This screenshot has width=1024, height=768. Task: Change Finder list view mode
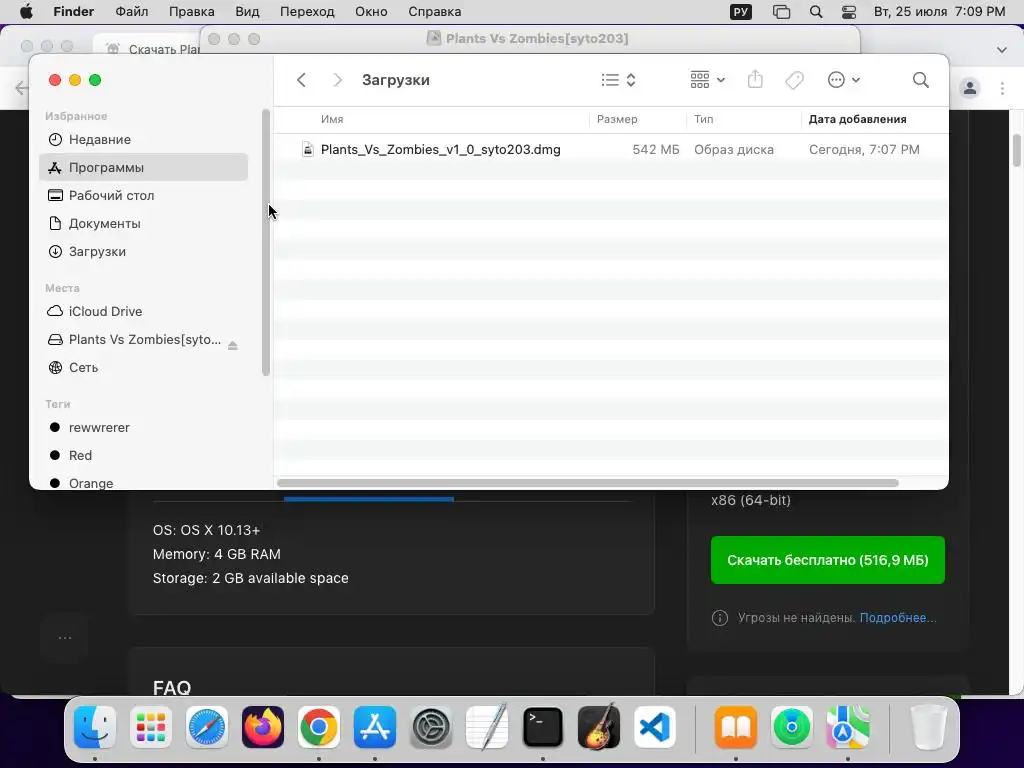618,80
